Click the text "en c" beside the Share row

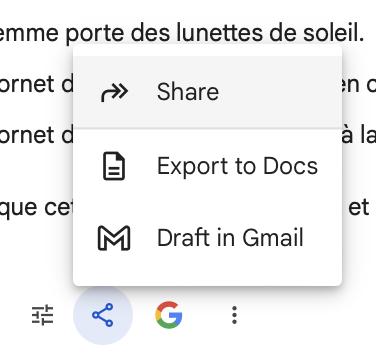point(359,85)
